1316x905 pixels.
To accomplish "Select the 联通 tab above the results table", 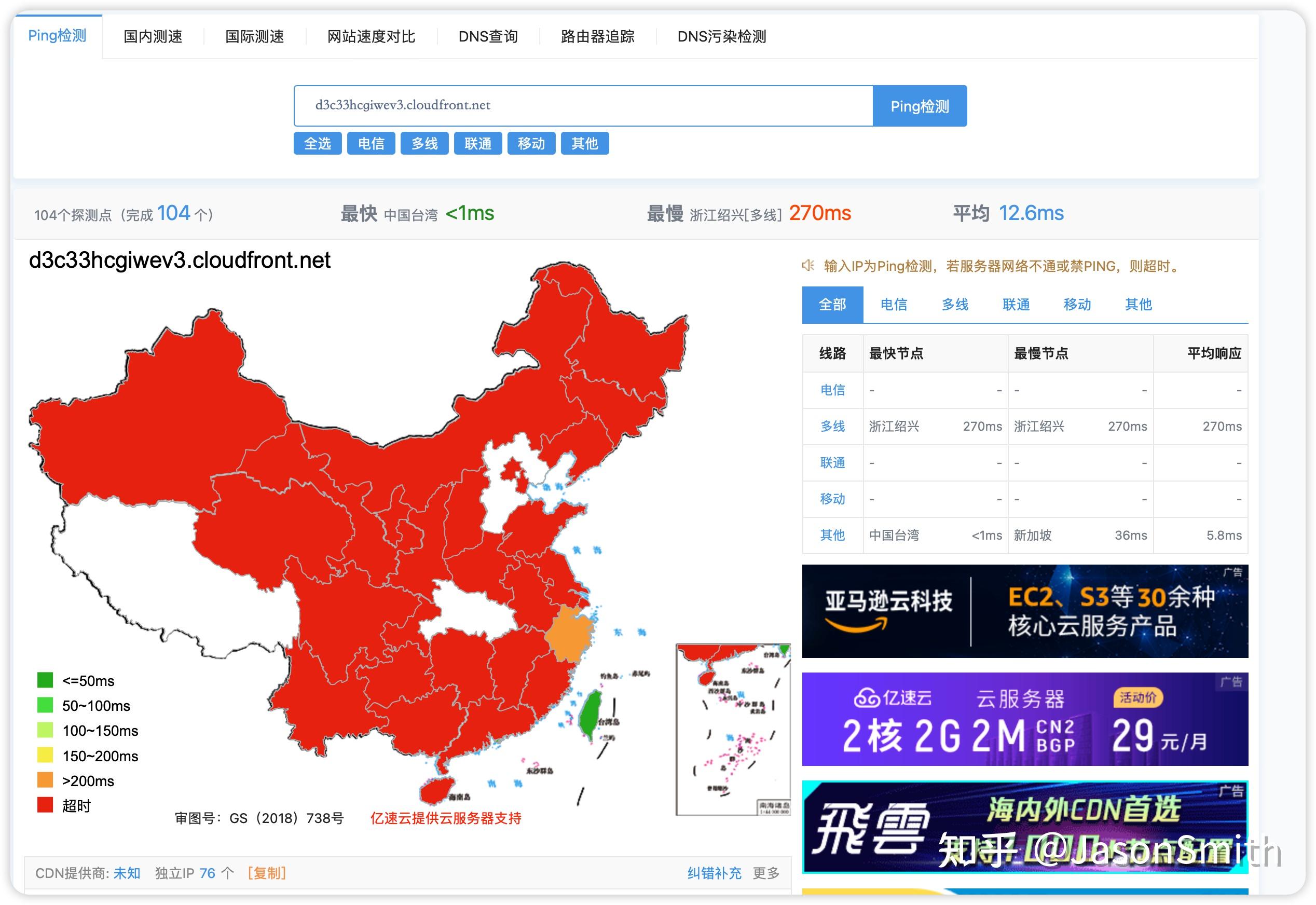I will point(1016,305).
